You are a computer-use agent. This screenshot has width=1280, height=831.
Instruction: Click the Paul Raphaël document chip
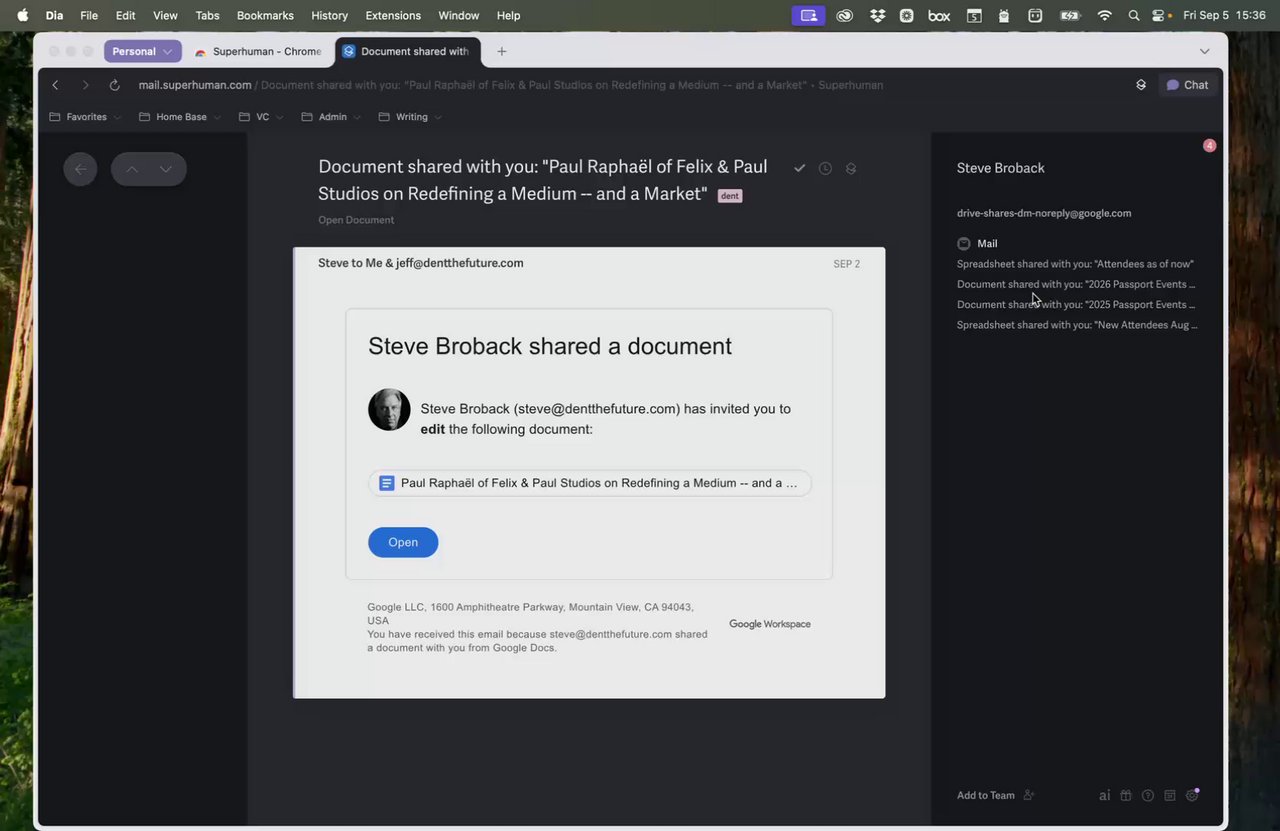pyautogui.click(x=590, y=483)
